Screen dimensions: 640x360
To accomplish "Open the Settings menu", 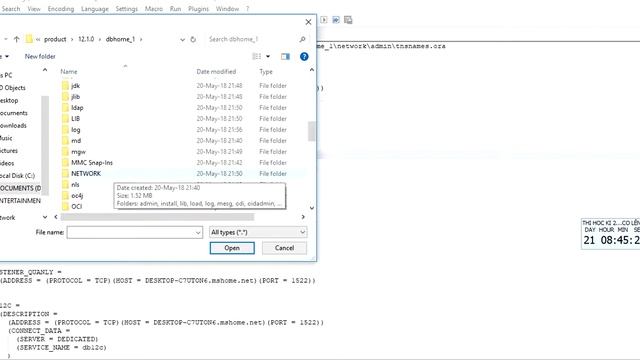I will click(x=127, y=9).
